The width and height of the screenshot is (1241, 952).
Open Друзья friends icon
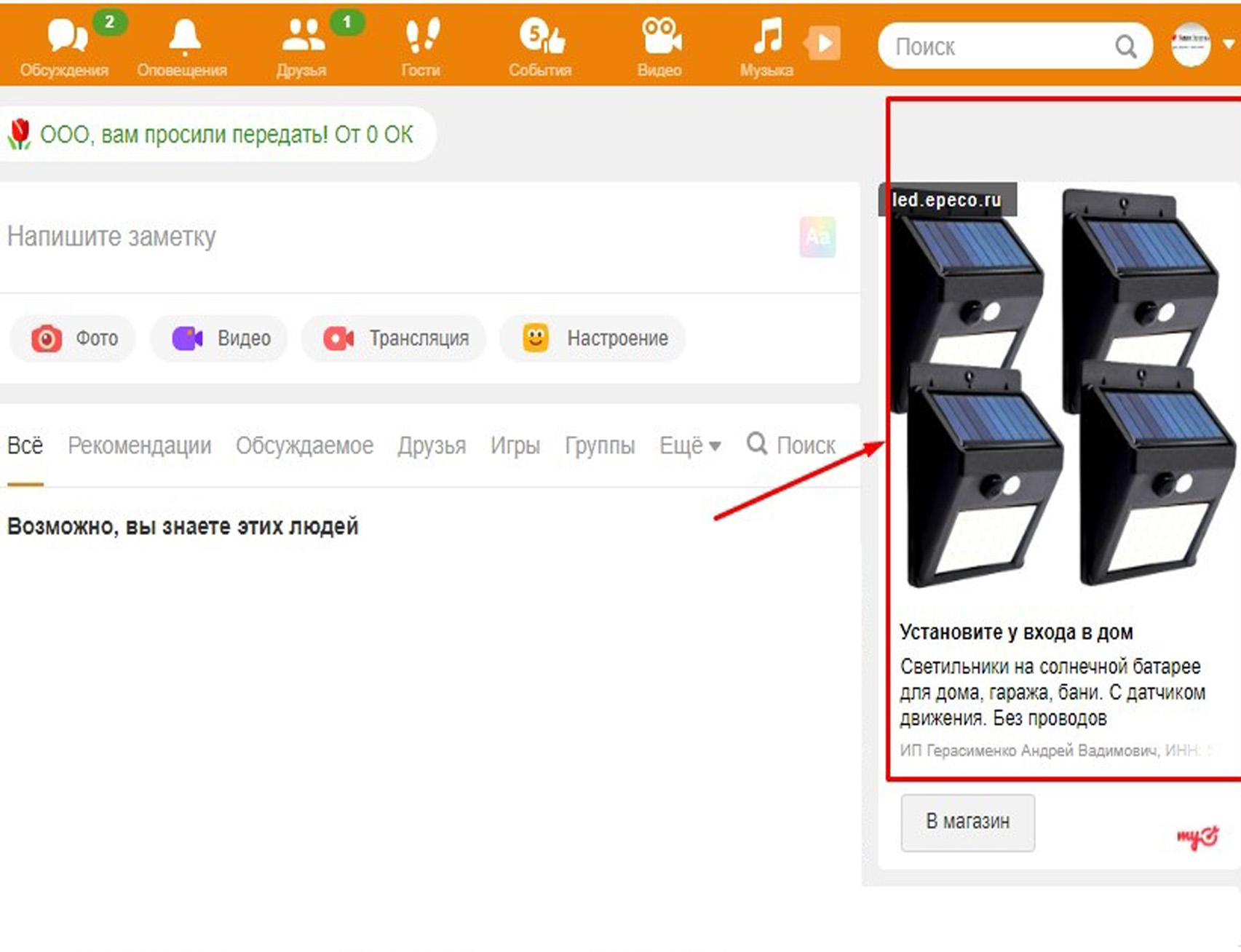[302, 38]
